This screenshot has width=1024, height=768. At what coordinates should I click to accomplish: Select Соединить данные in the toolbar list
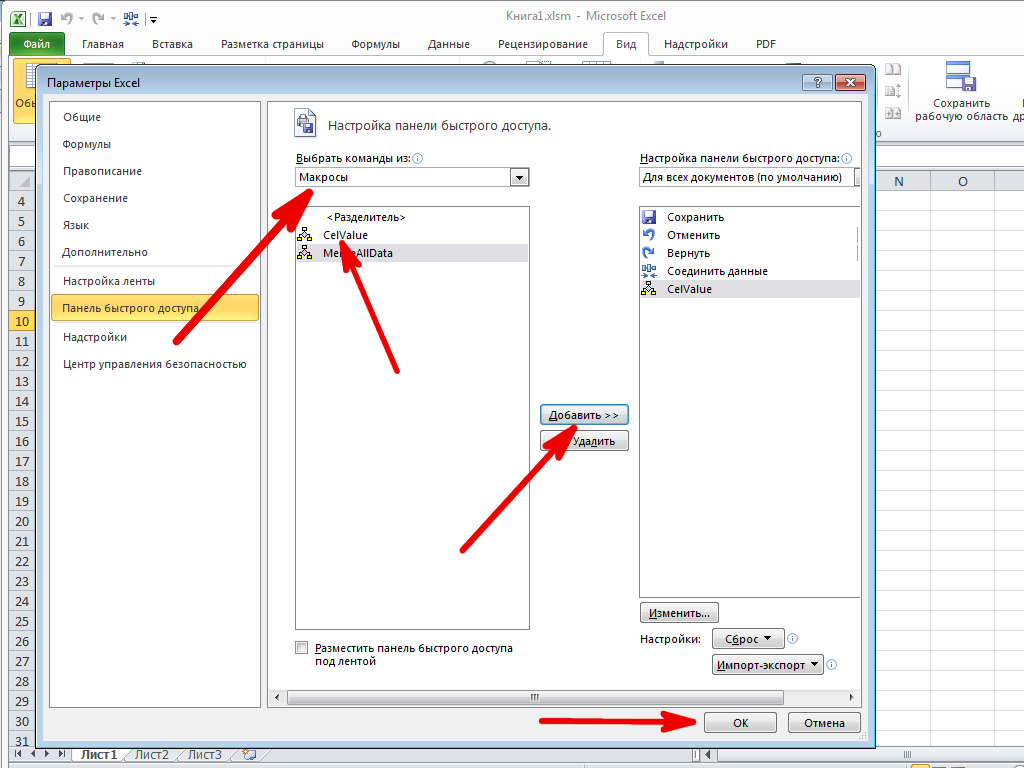tap(749, 271)
